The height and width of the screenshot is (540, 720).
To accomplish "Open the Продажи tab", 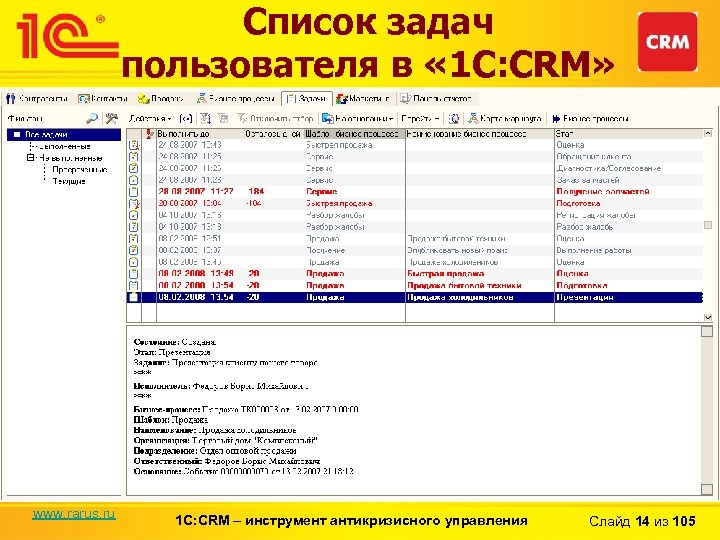I will coord(161,98).
